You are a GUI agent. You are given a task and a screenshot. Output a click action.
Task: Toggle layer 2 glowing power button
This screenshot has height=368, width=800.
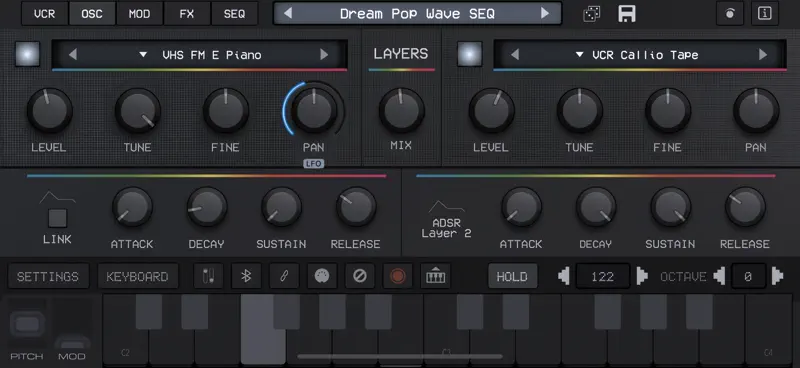[x=469, y=54]
